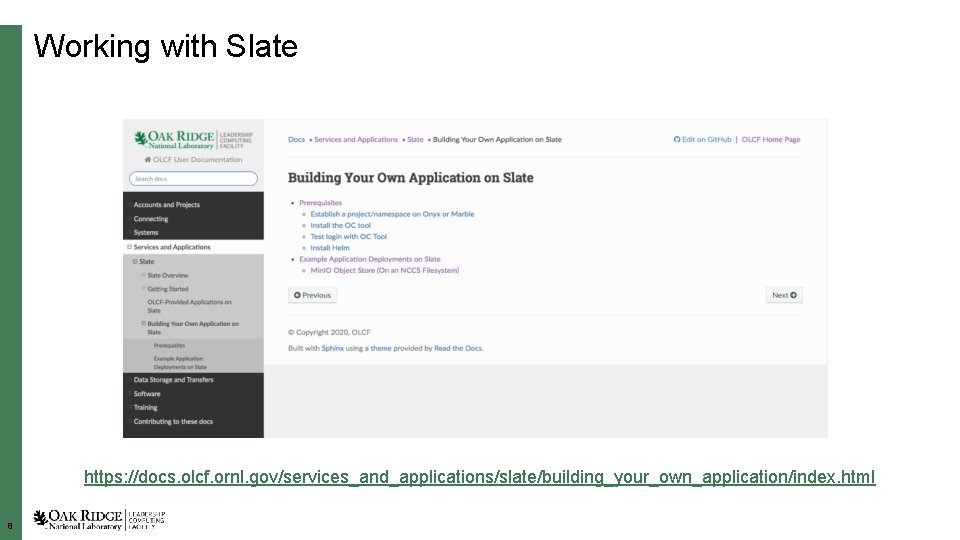Click the Read the Docs link
Screen dimensions: 960x540
click(x=459, y=348)
